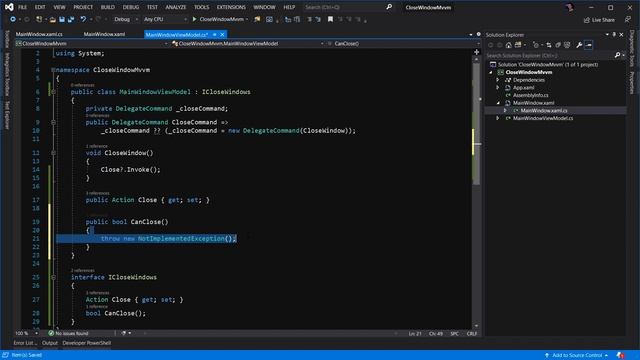
Task: Click the editor split window plus icon
Action: pyautogui.click(x=476, y=52)
